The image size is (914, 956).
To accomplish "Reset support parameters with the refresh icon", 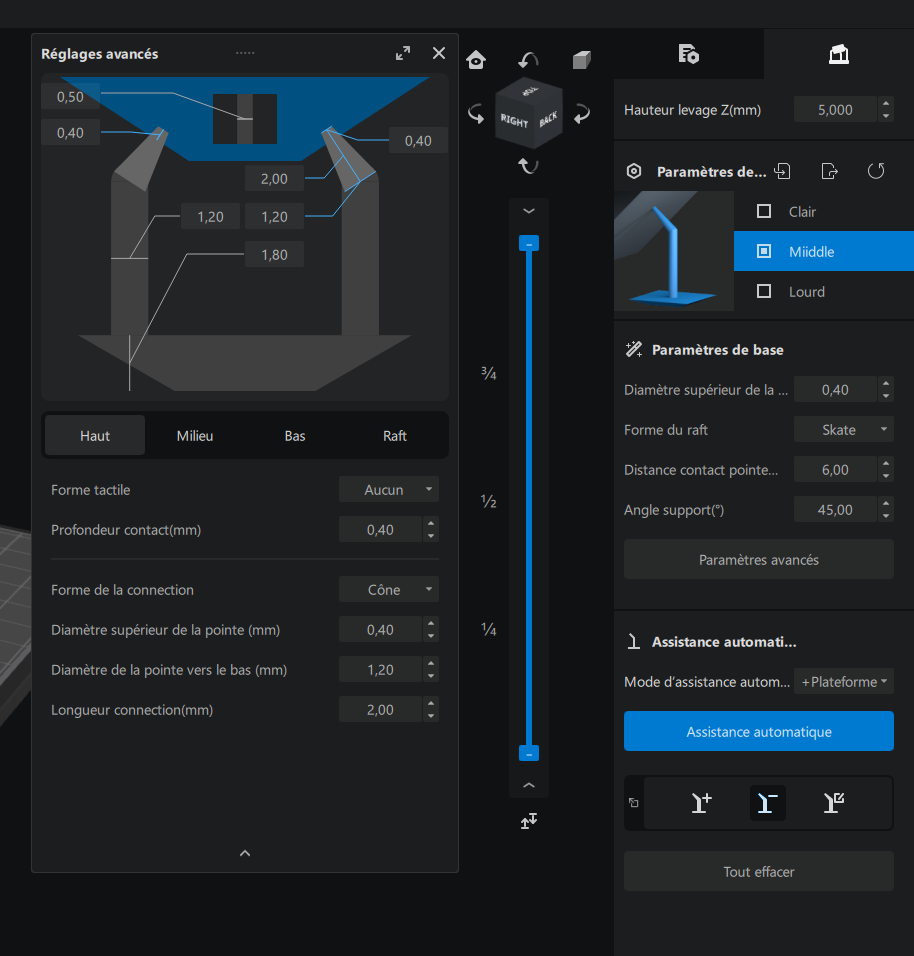I will (x=876, y=171).
